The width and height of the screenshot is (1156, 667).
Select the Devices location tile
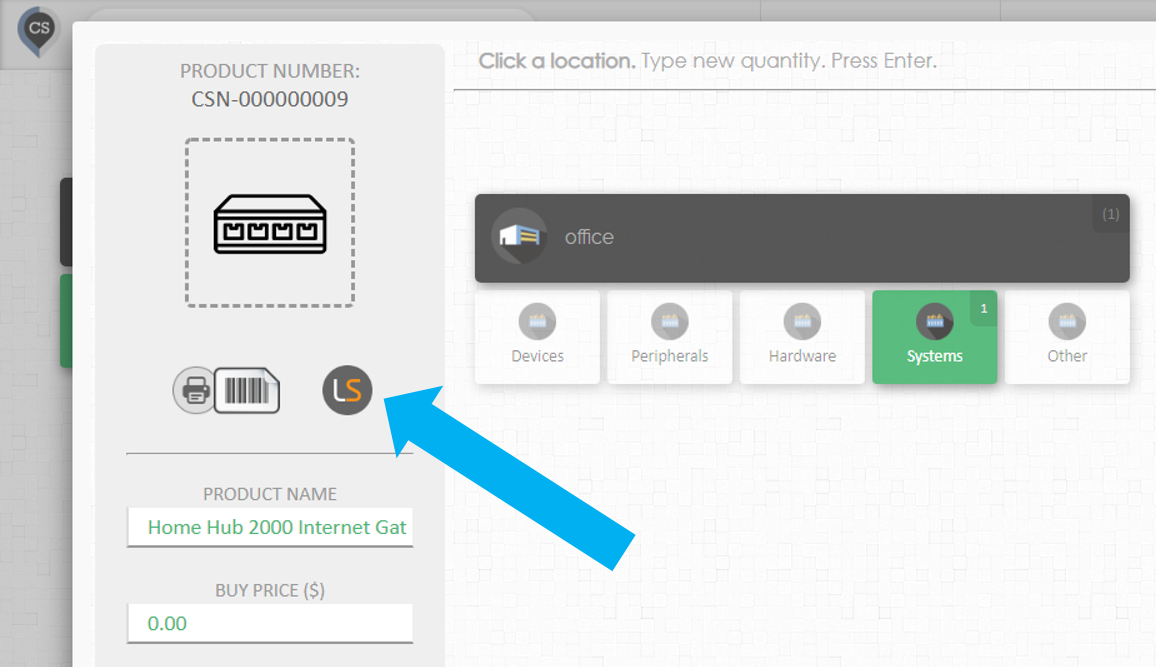pos(537,337)
